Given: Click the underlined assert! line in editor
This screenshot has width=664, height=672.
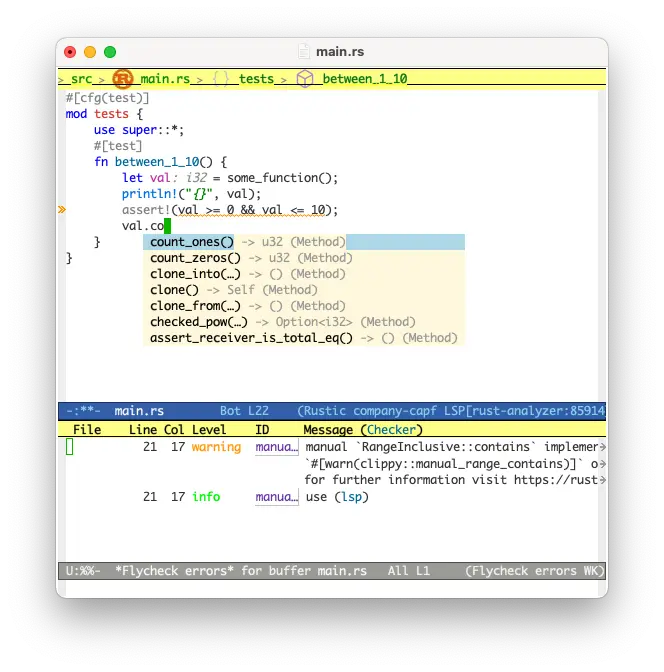Looking at the screenshot, I should pos(230,210).
